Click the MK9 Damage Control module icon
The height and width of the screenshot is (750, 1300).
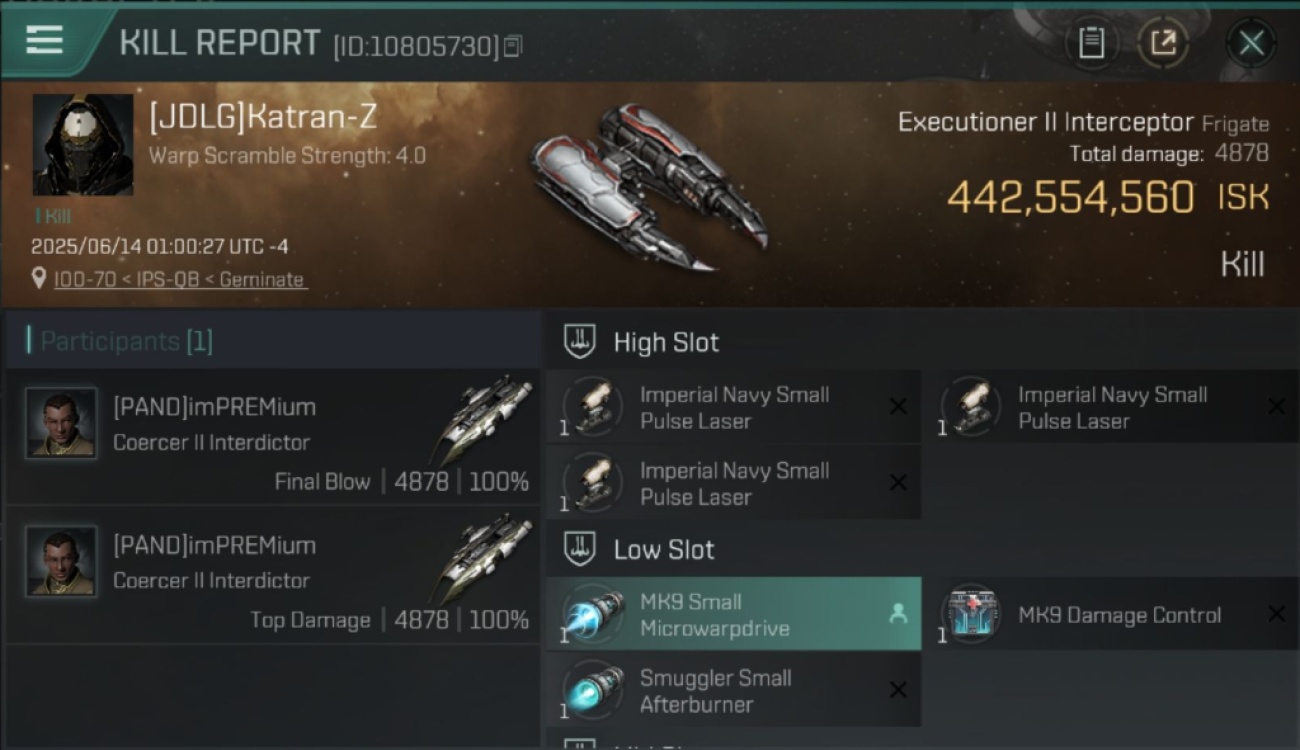(x=970, y=614)
